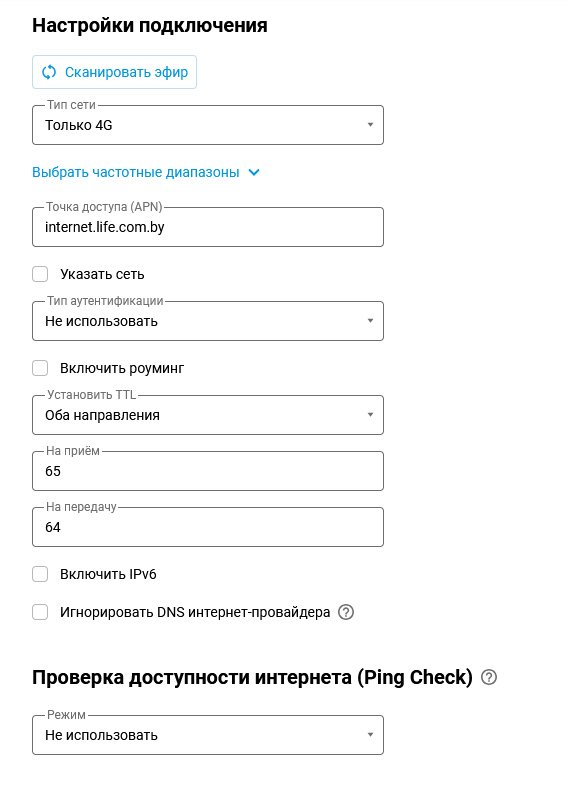Click the Тип аутентификации dropdown arrow
568x793 pixels.
click(x=370, y=321)
